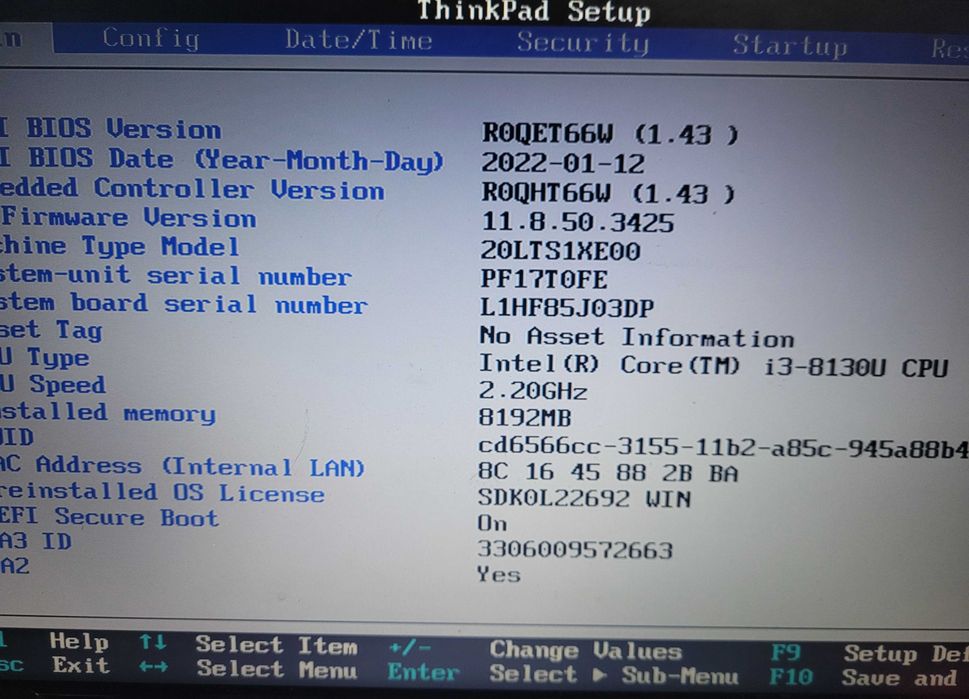This screenshot has width=969, height=699.
Task: Click the Help legend entry
Action: point(79,642)
